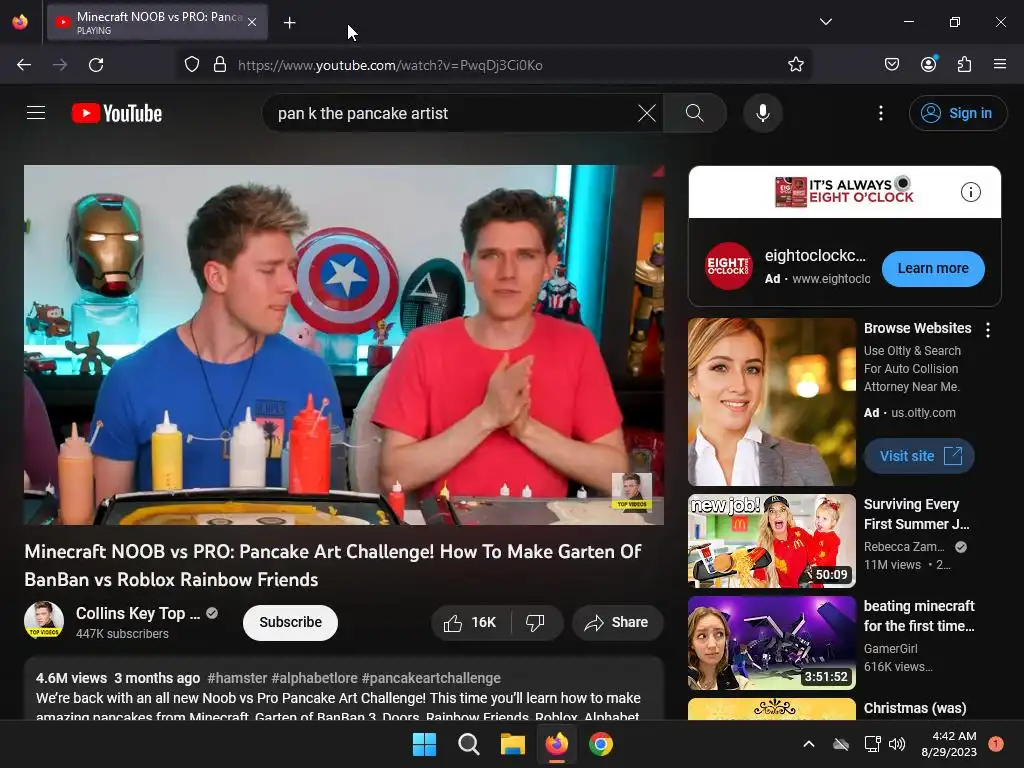The height and width of the screenshot is (768, 1024).
Task: Reload the current page
Action: [96, 65]
